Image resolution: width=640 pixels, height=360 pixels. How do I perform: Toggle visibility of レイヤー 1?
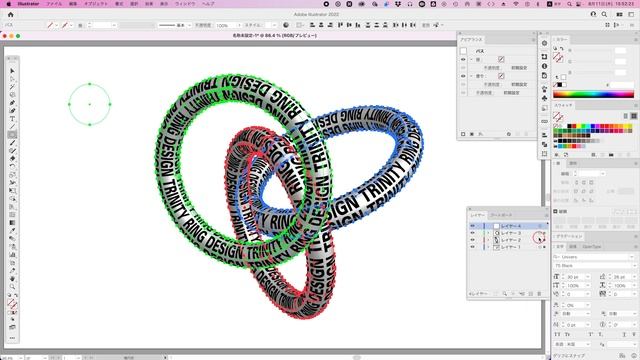(x=473, y=247)
